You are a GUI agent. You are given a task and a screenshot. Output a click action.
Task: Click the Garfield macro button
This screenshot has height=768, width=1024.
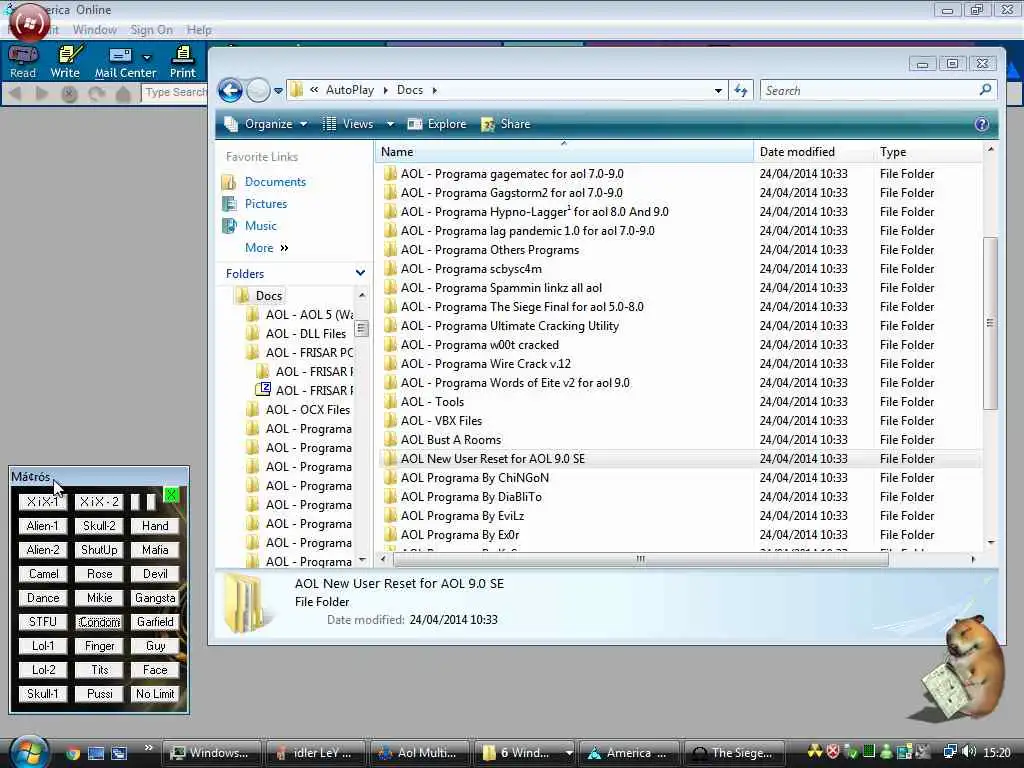coord(155,622)
